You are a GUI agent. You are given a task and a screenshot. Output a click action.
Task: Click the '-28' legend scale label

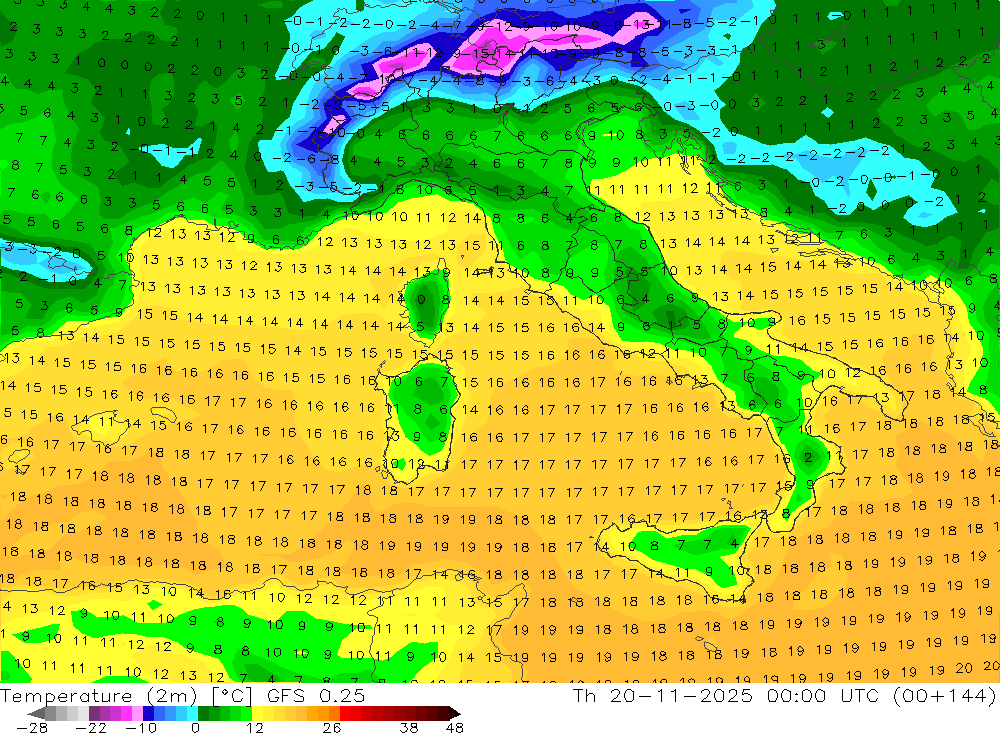pos(32,727)
